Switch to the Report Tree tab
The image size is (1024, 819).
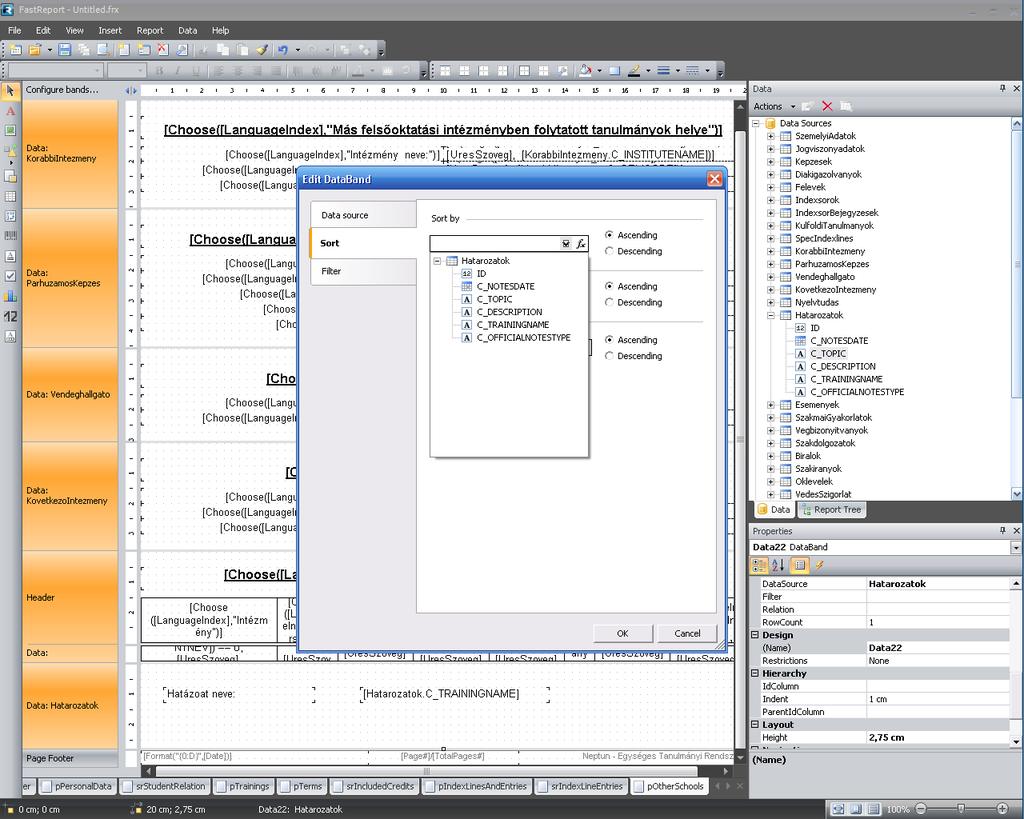coord(831,509)
